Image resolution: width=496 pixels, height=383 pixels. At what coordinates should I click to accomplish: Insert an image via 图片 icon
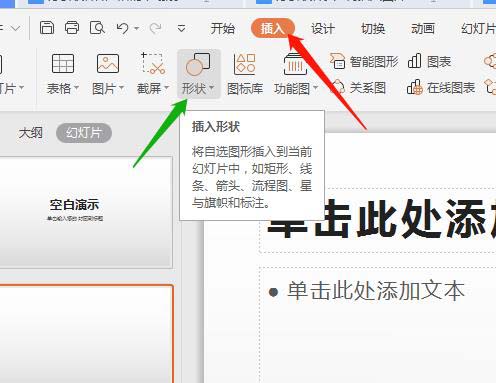(x=108, y=63)
